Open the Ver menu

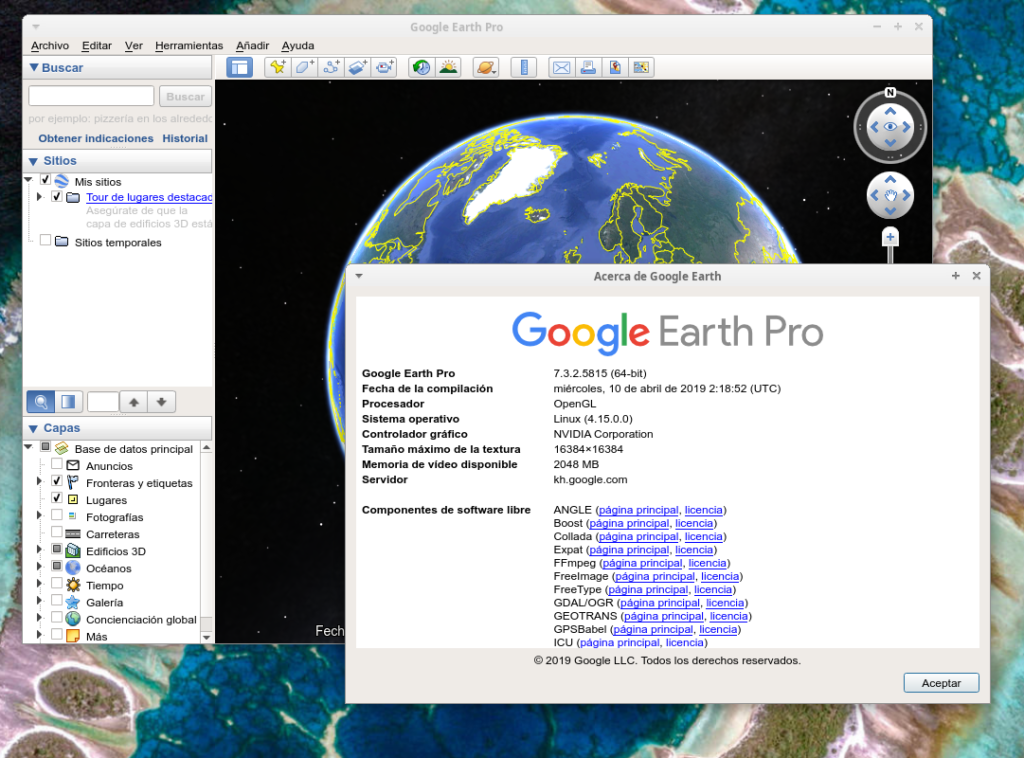point(133,46)
